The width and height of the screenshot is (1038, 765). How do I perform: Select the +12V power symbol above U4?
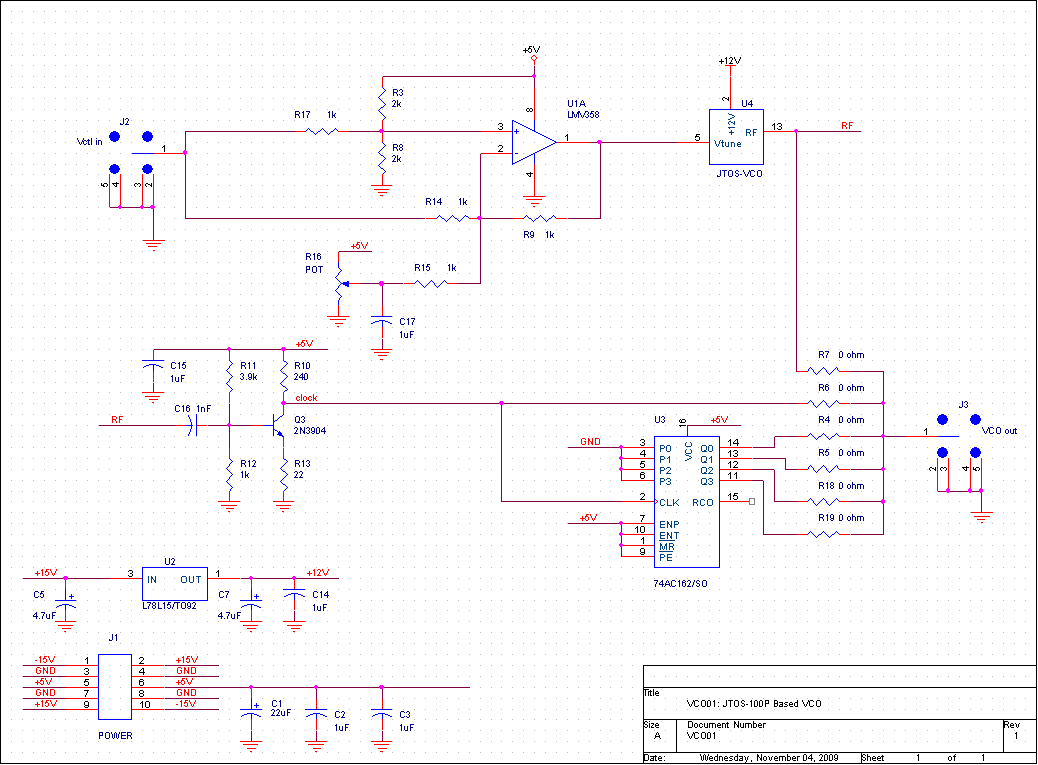729,61
